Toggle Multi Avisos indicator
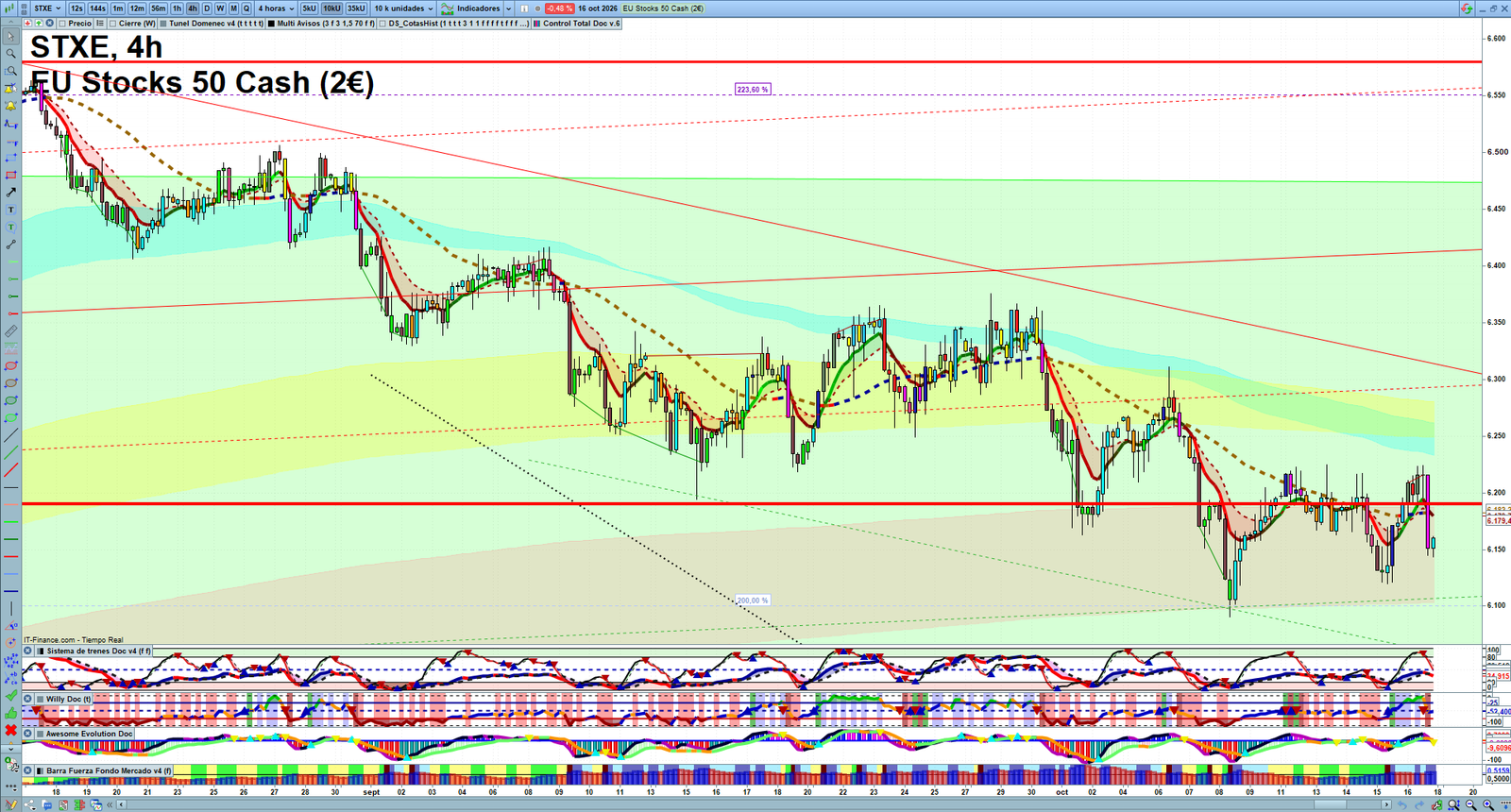Screen dimensions: 1511x812 pos(271,24)
